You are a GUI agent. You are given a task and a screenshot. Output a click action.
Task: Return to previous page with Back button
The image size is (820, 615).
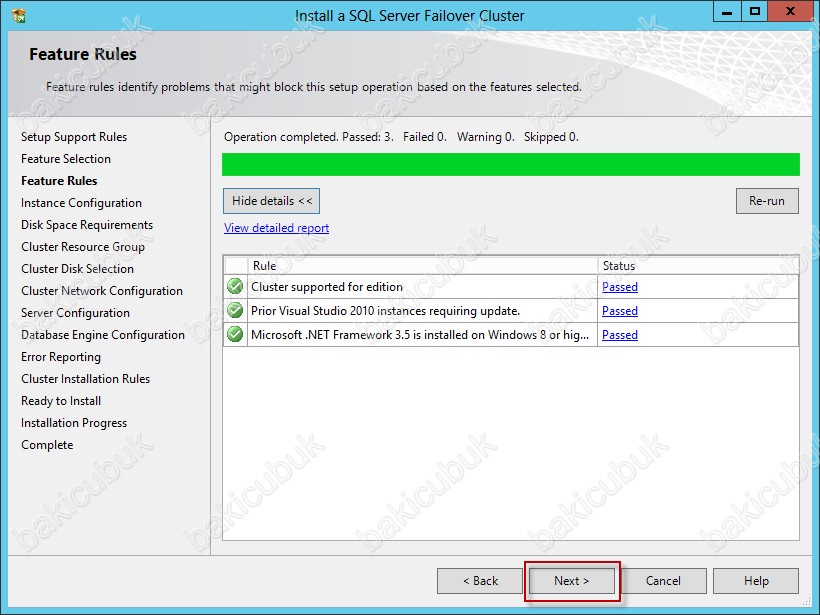480,581
